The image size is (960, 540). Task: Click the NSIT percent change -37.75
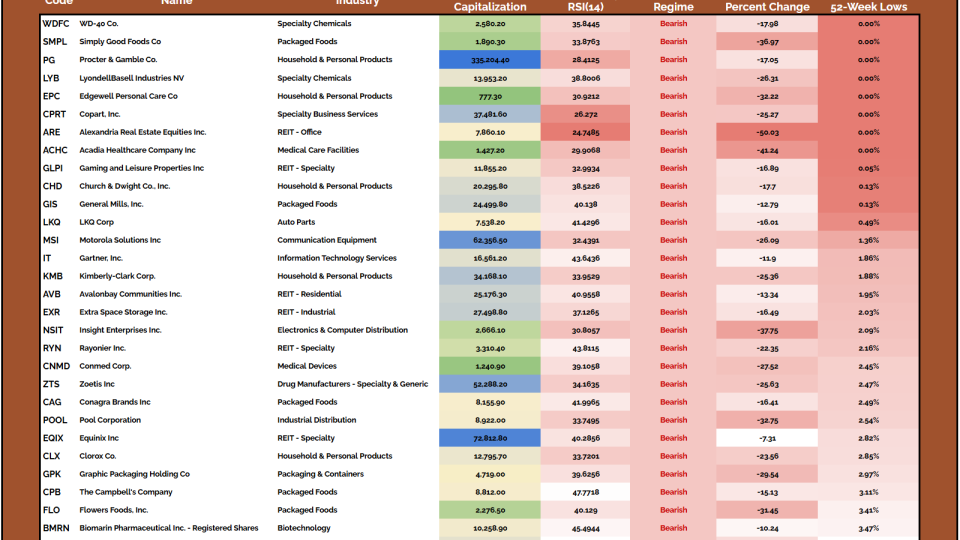point(766,330)
